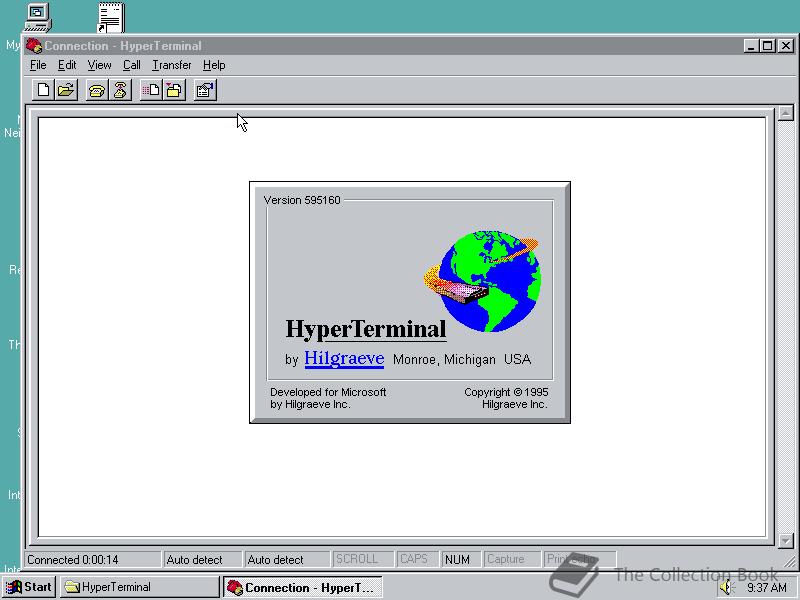Viewport: 800px width, 600px height.
Task: Click the Disconnect phone toolbar icon
Action: click(120, 90)
